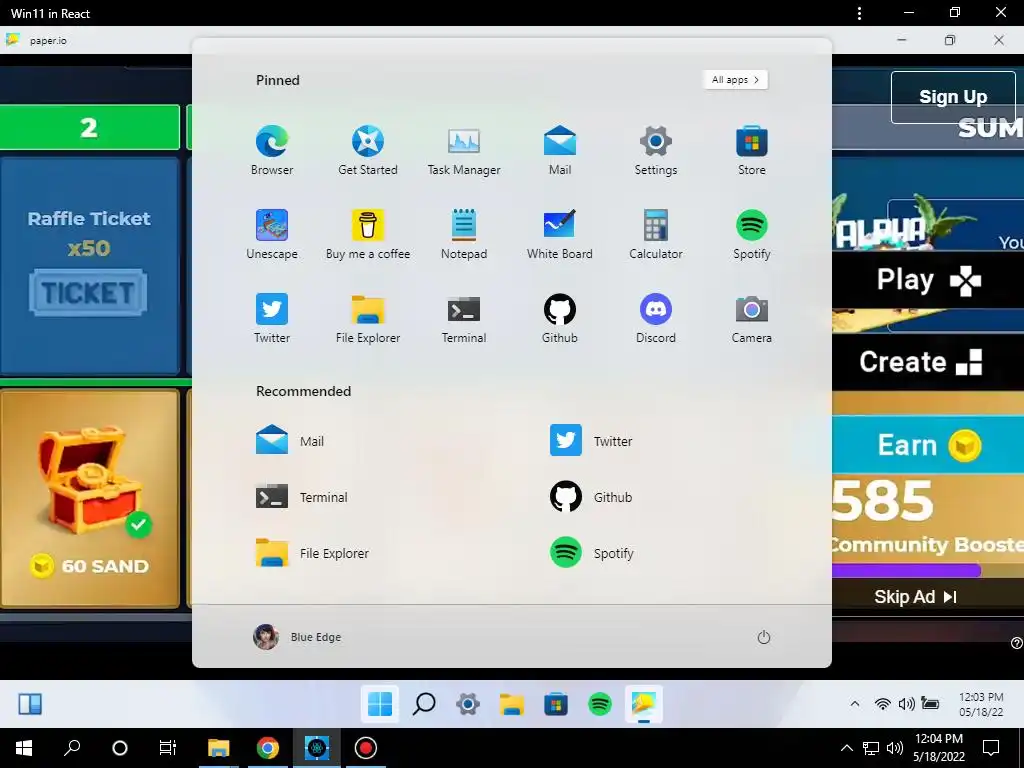Click Create in the paper.io window
Screen dimensions: 1024x768
(928, 361)
